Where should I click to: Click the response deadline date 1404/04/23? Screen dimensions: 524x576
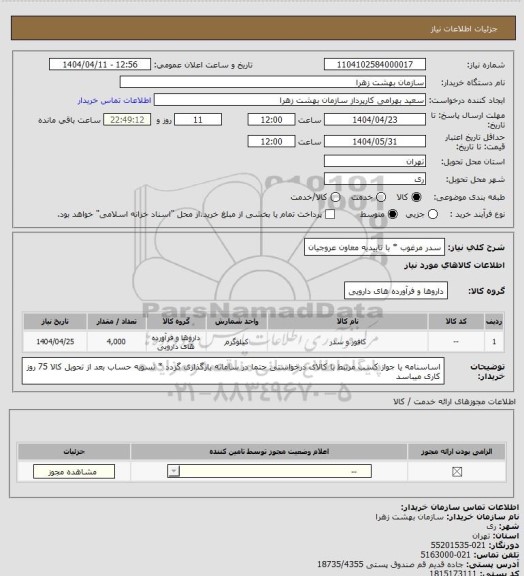pos(375,120)
